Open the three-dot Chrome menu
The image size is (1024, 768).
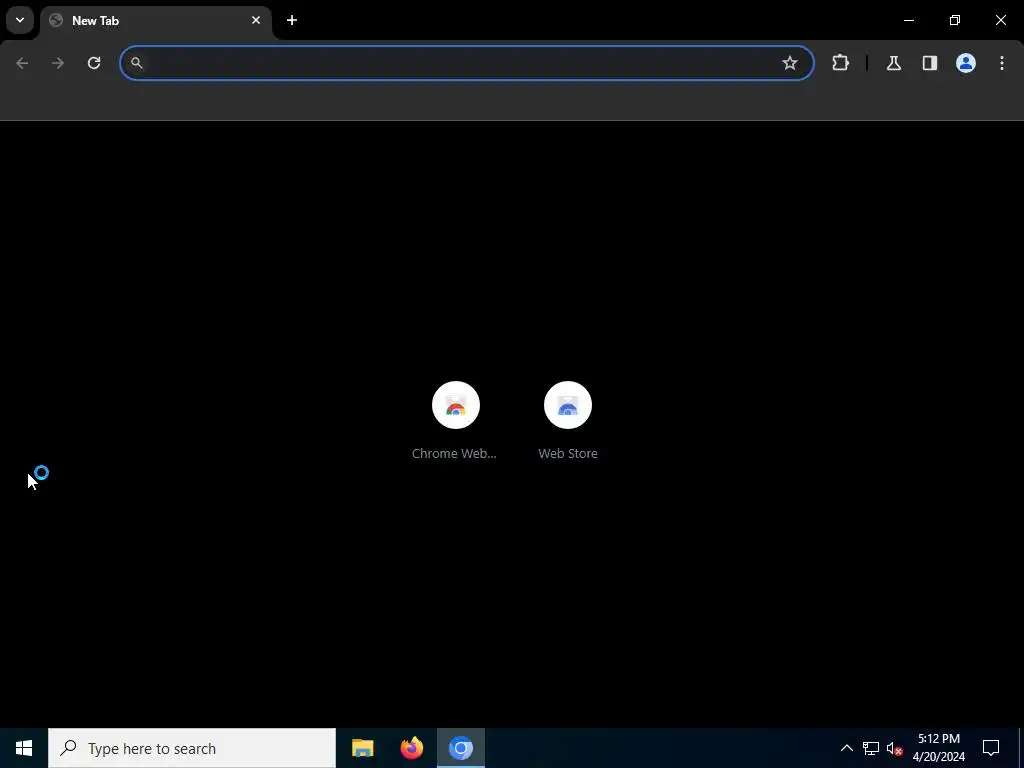click(1002, 63)
